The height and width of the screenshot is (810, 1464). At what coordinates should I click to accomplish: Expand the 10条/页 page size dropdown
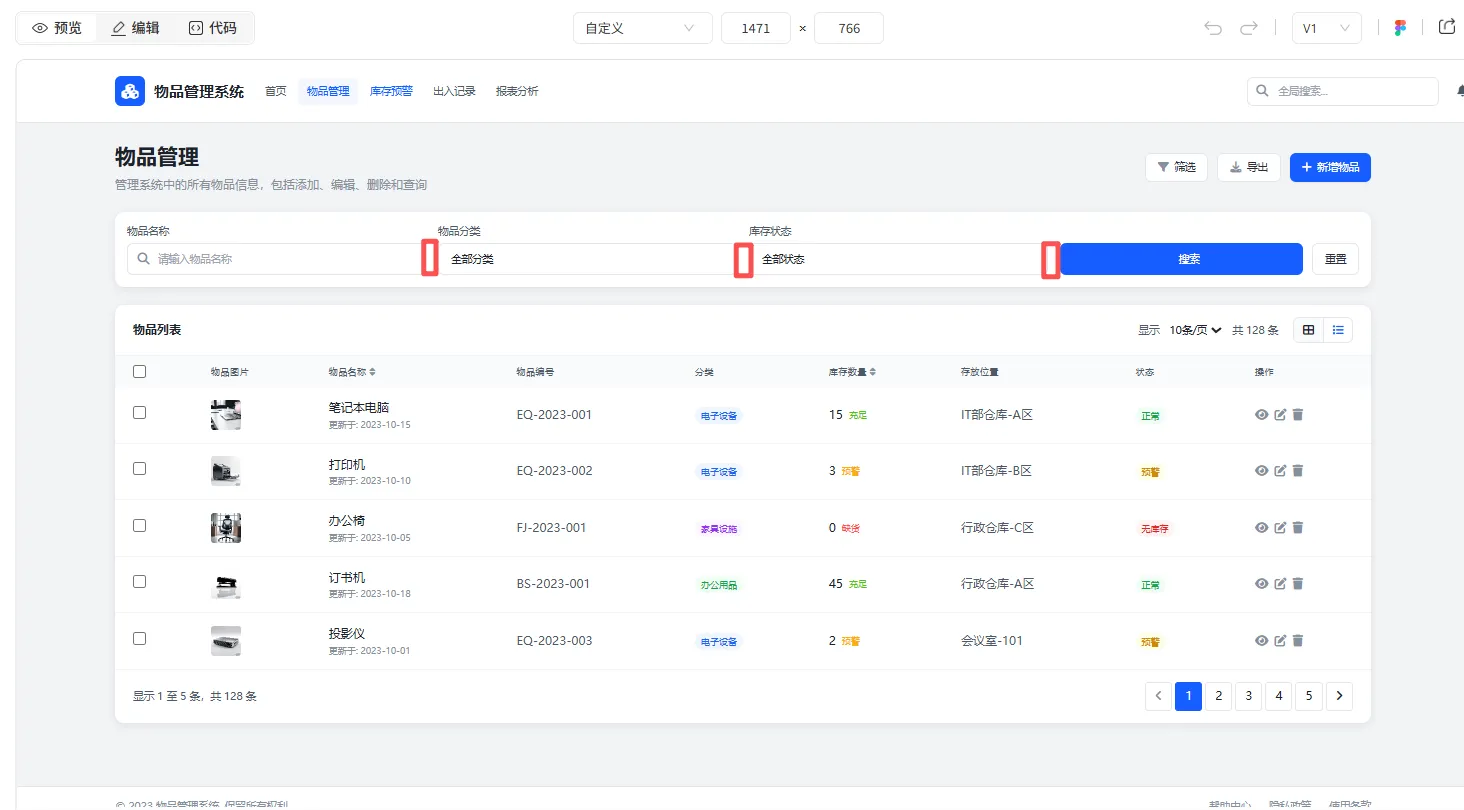(1195, 330)
